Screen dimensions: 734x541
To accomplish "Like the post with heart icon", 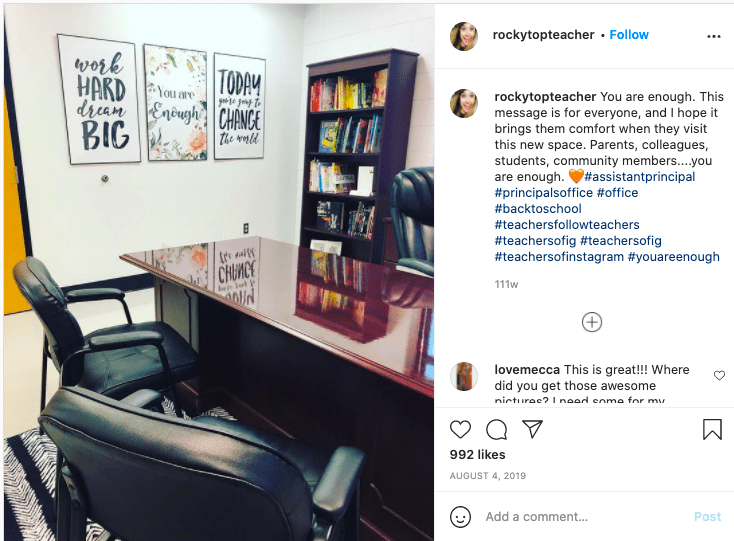I will coord(460,429).
